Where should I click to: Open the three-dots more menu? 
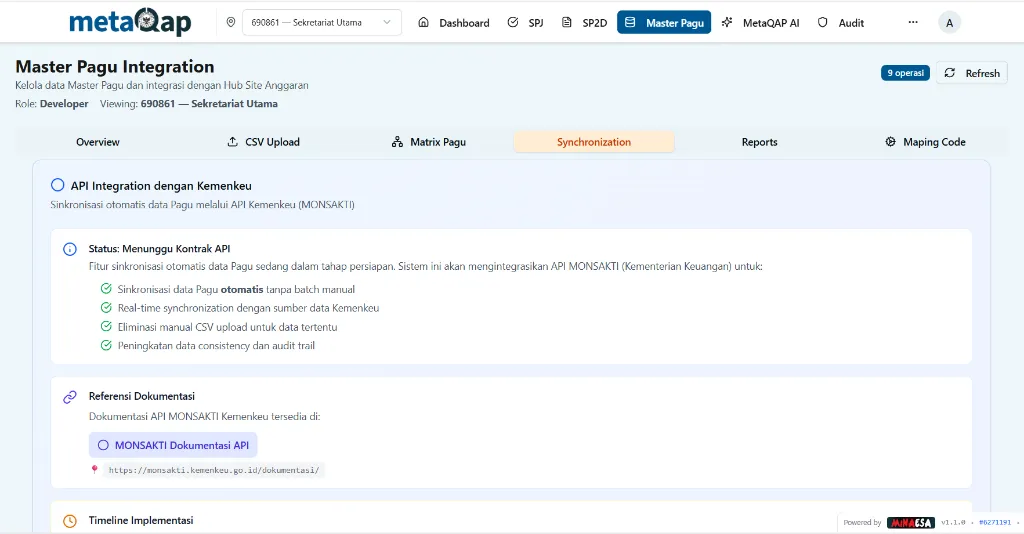coord(913,22)
